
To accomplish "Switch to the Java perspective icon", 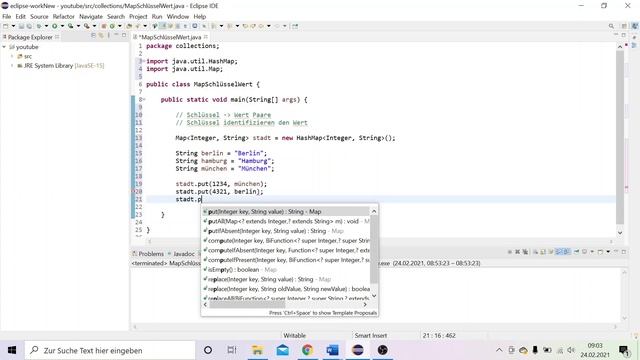I will coord(635,26).
